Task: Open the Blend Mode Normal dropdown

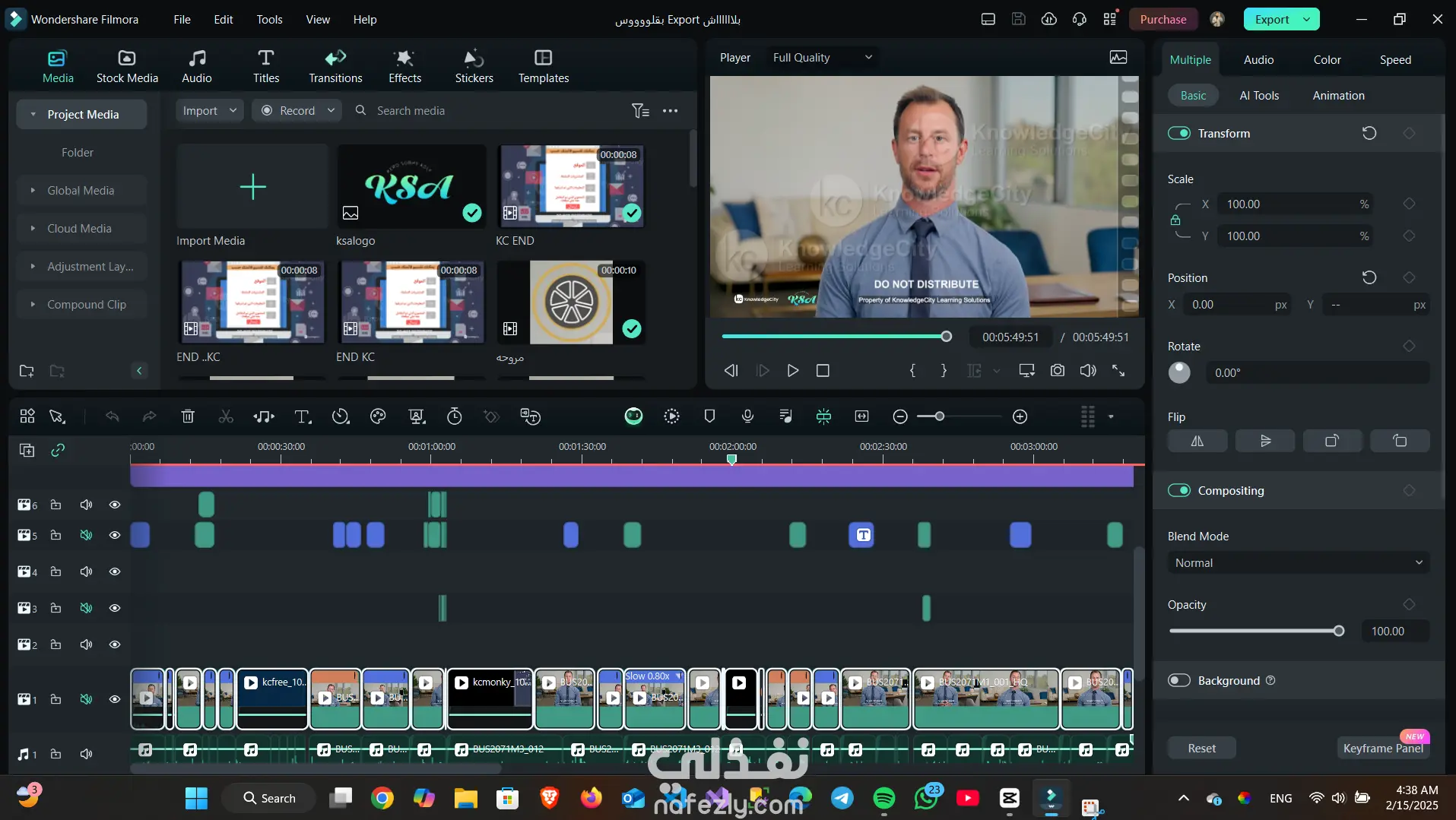Action: (x=1298, y=563)
